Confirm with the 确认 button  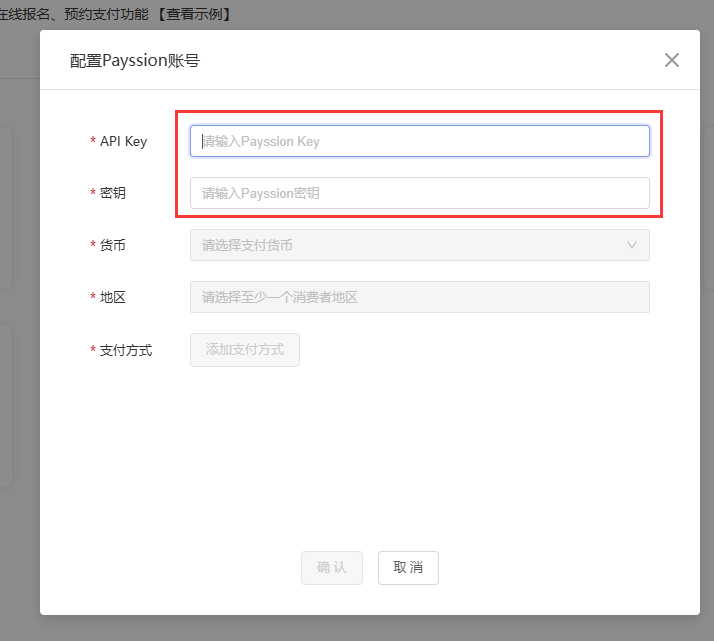click(x=332, y=567)
